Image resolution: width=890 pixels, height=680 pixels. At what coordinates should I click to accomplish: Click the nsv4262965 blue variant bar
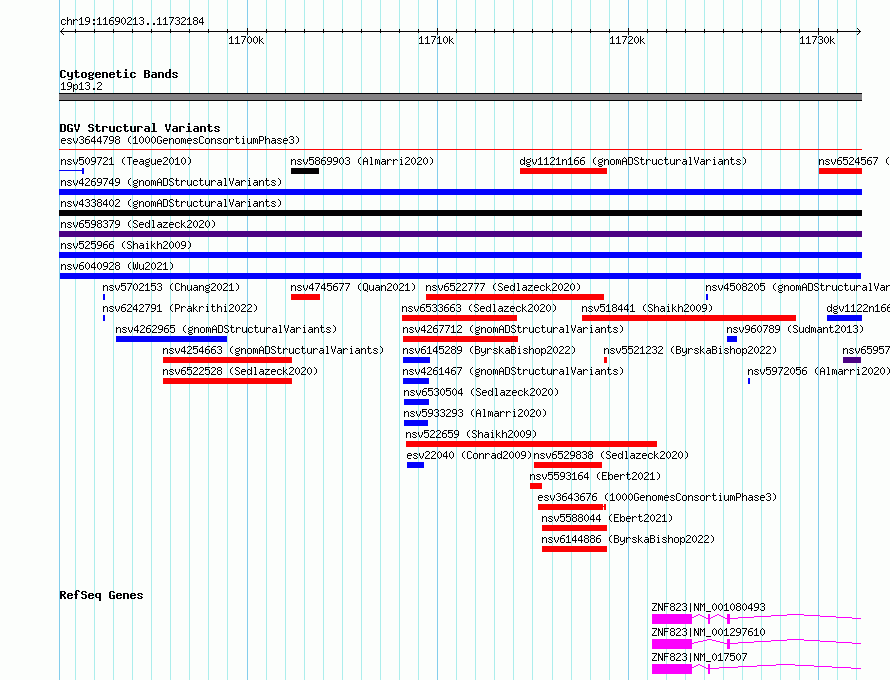171,339
